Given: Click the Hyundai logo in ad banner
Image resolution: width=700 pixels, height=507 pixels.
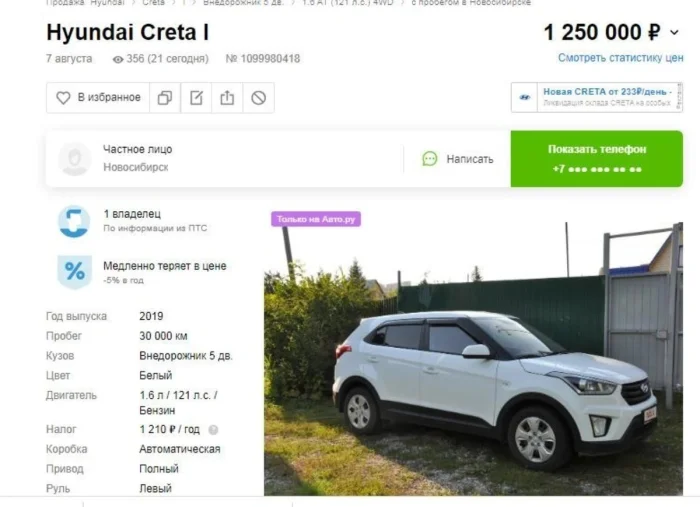Looking at the screenshot, I should point(525,97).
